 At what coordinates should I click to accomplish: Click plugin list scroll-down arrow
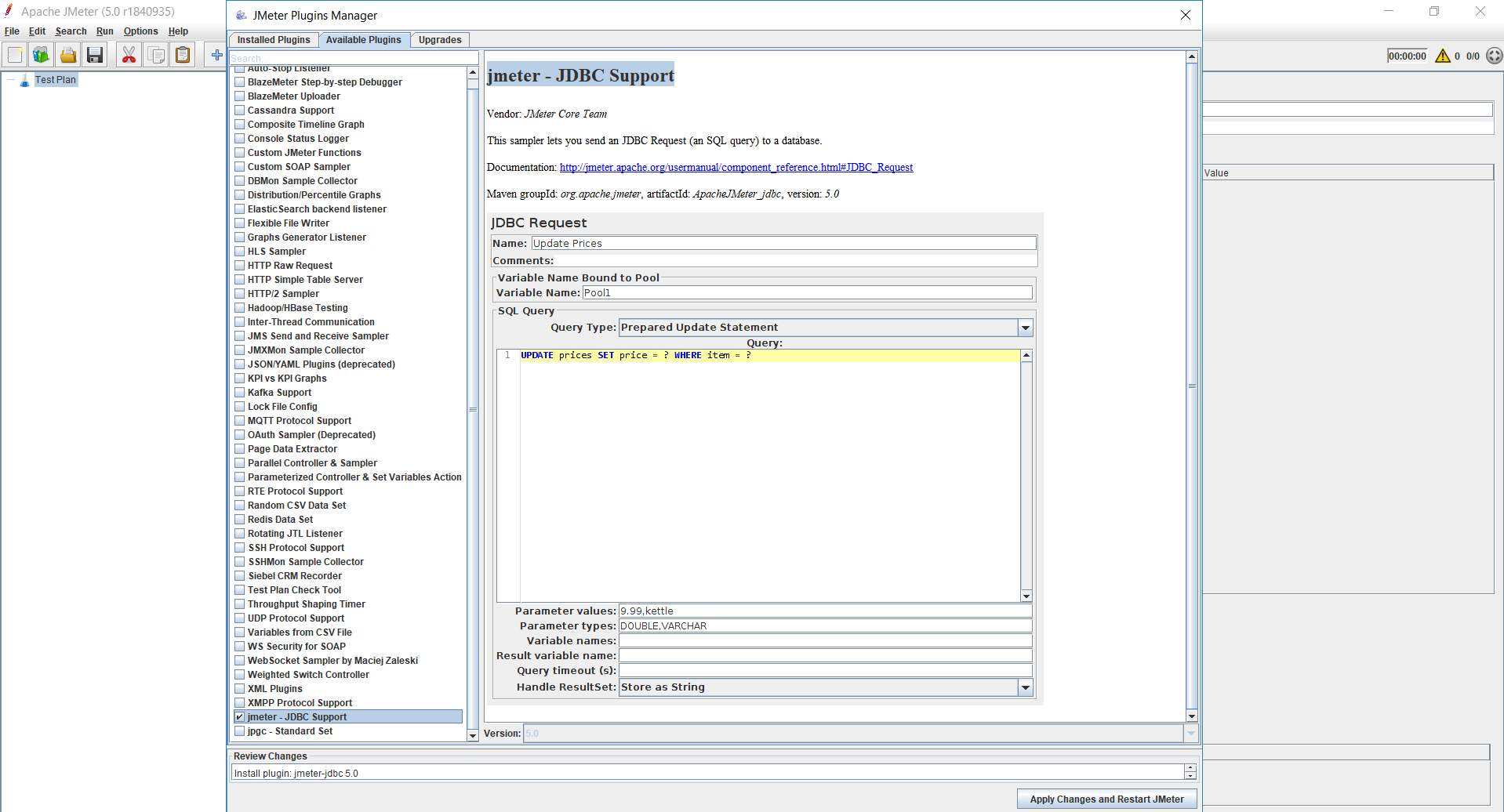coord(473,735)
